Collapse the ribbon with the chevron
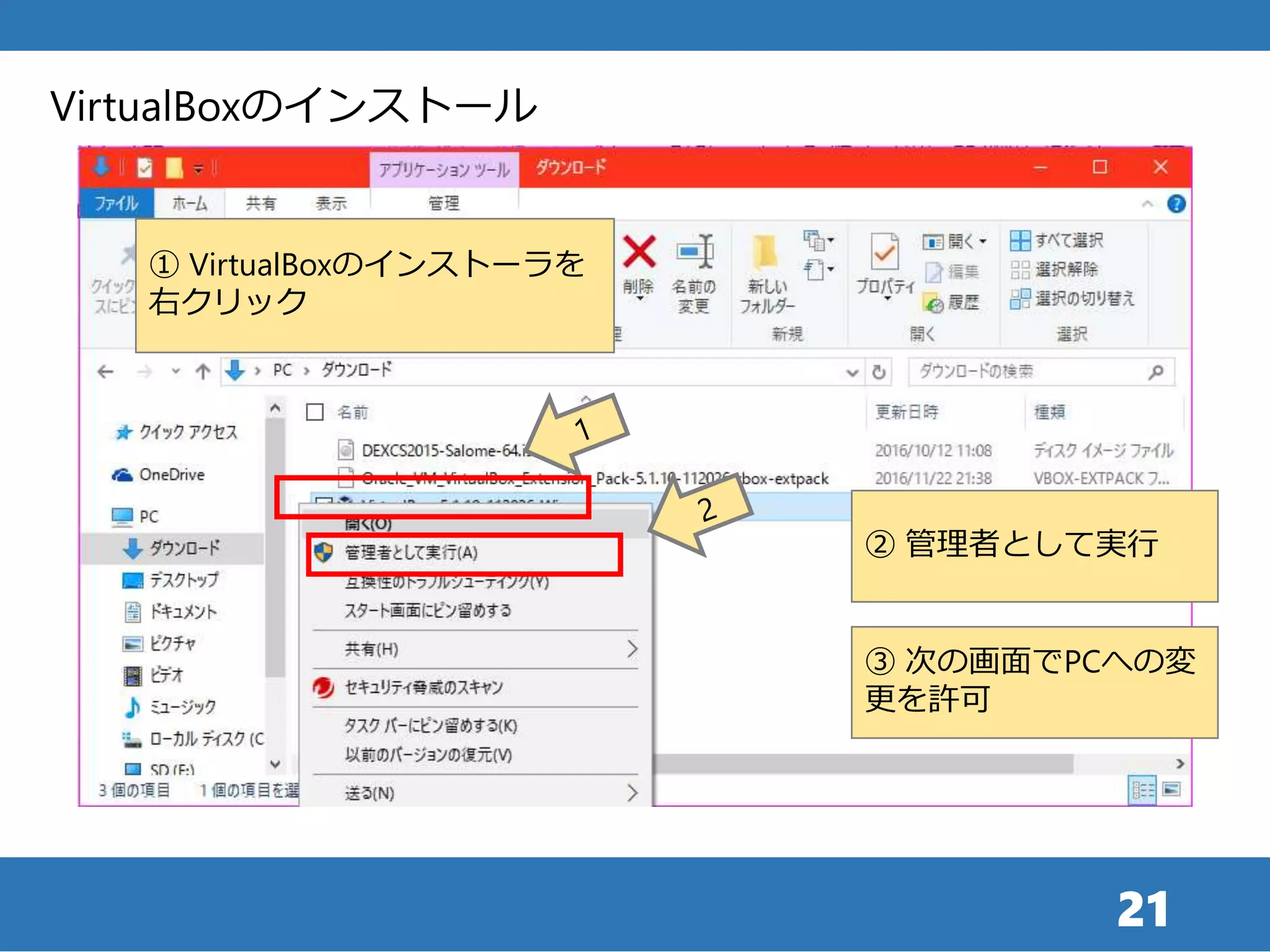The height and width of the screenshot is (952, 1270). pos(1148,203)
